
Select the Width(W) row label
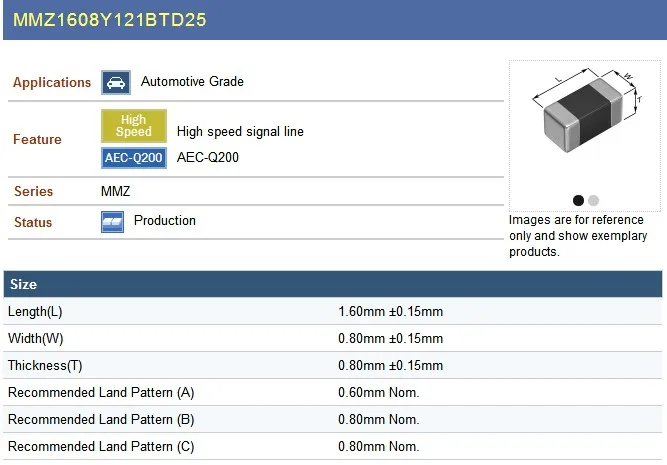coord(35,339)
